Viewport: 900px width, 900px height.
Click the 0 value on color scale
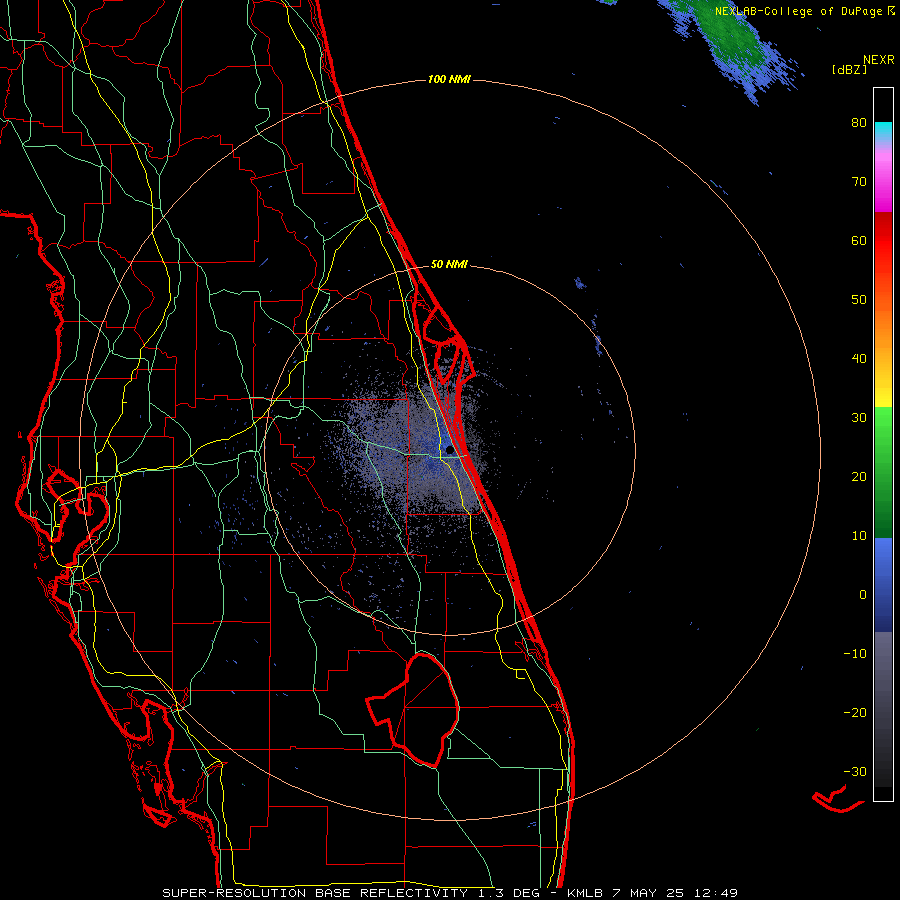(863, 595)
